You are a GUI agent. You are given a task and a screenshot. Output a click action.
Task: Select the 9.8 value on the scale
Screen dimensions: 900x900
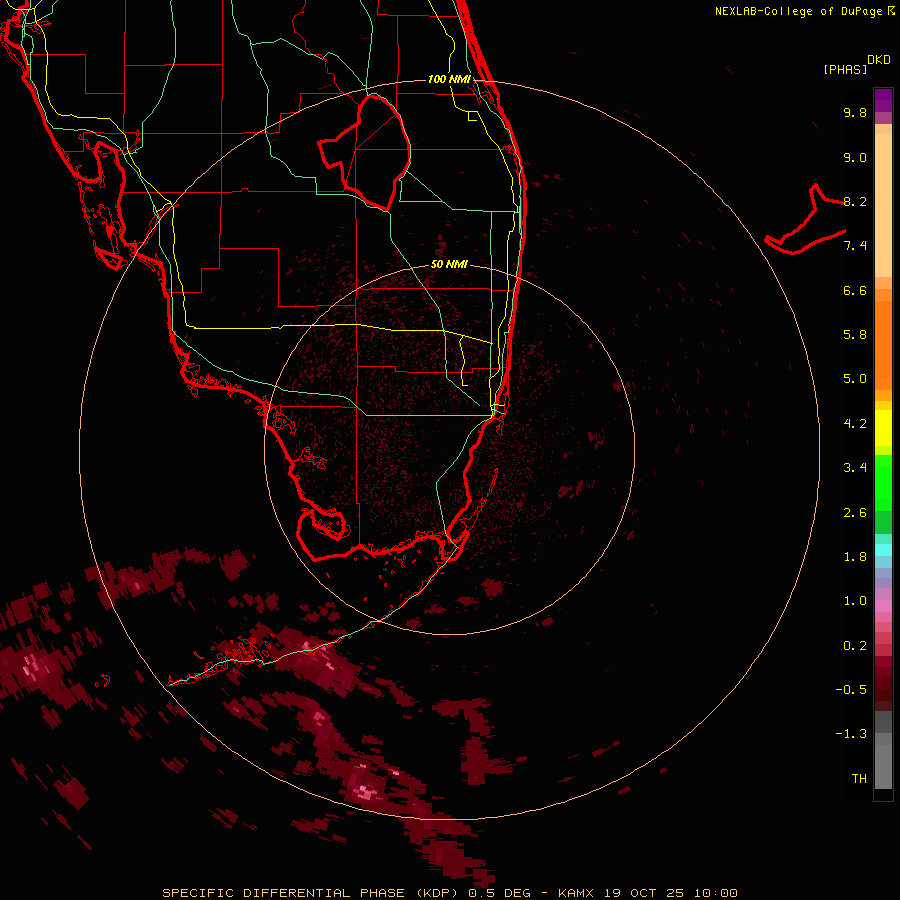point(855,112)
